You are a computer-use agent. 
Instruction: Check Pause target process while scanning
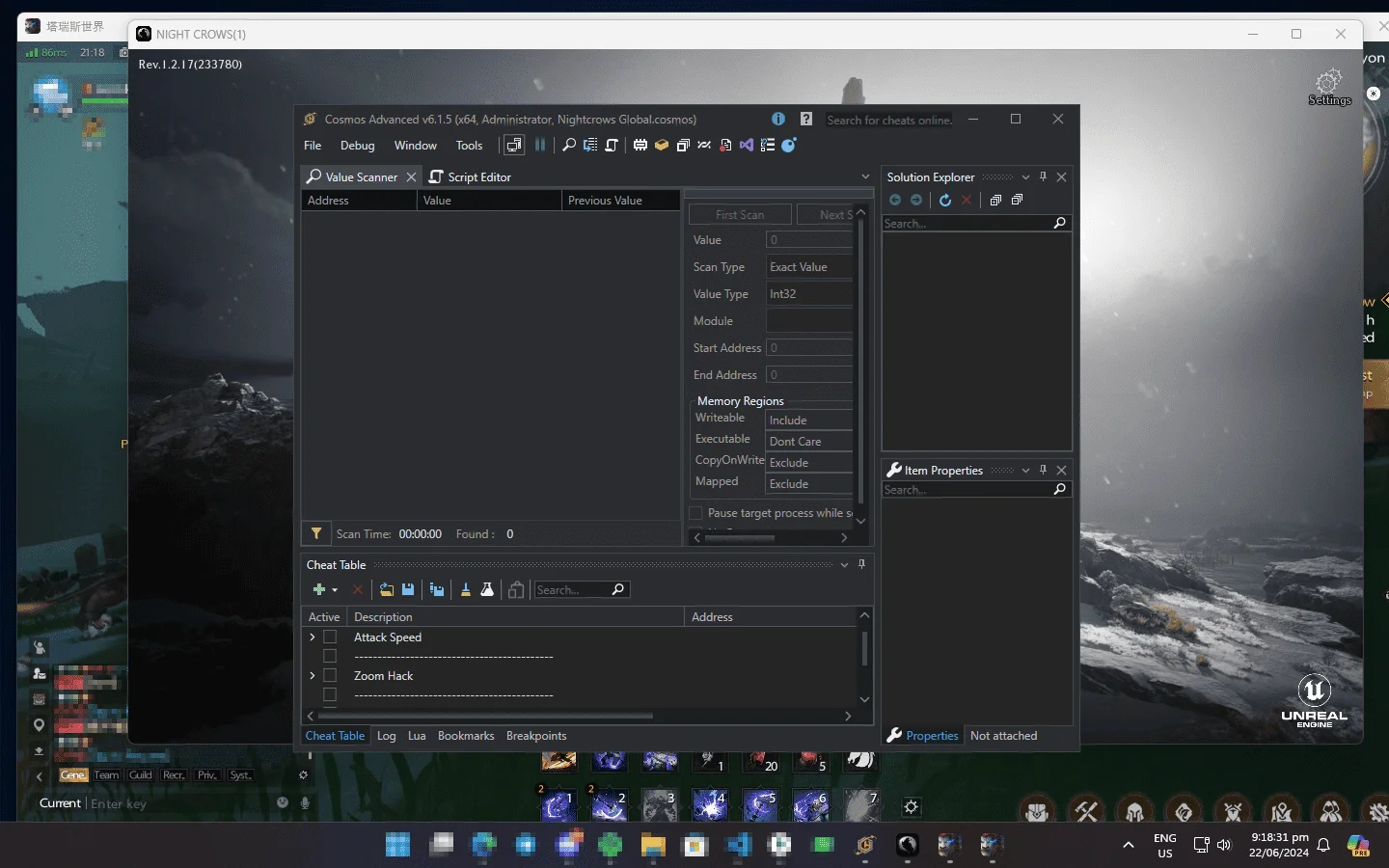tap(695, 513)
